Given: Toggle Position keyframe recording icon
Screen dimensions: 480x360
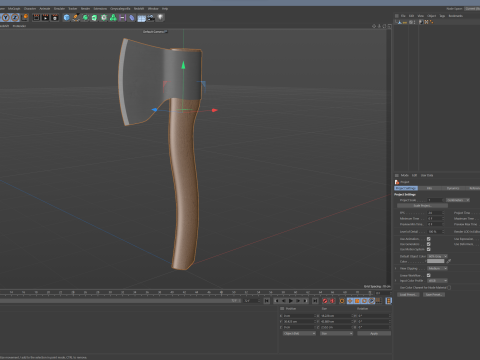Looking at the screenshot, I should (x=350, y=301).
